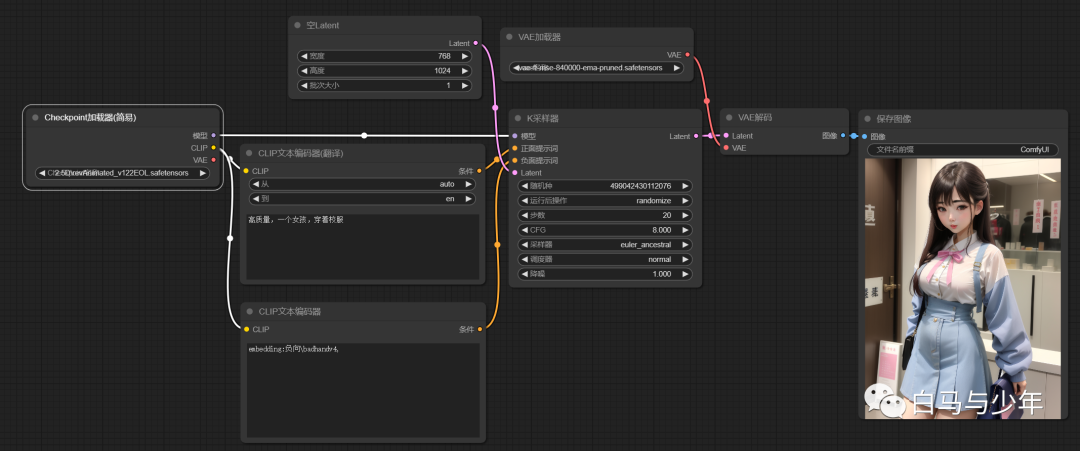Click the generated girl image preview
The height and width of the screenshot is (451, 1080).
pyautogui.click(x=961, y=290)
